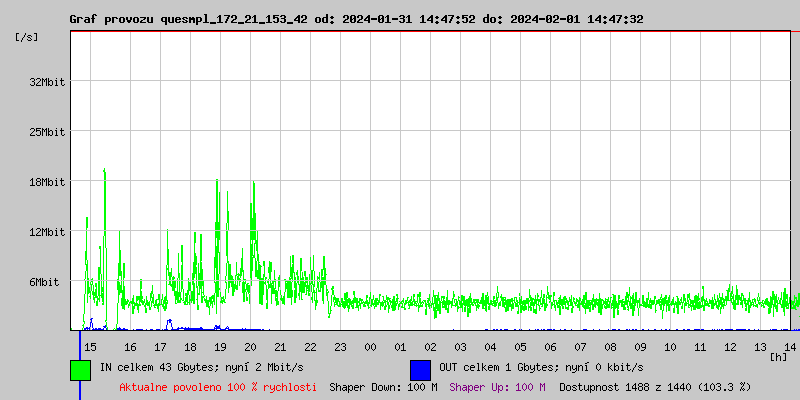Select the 25Mbit y-axis label

point(47,132)
